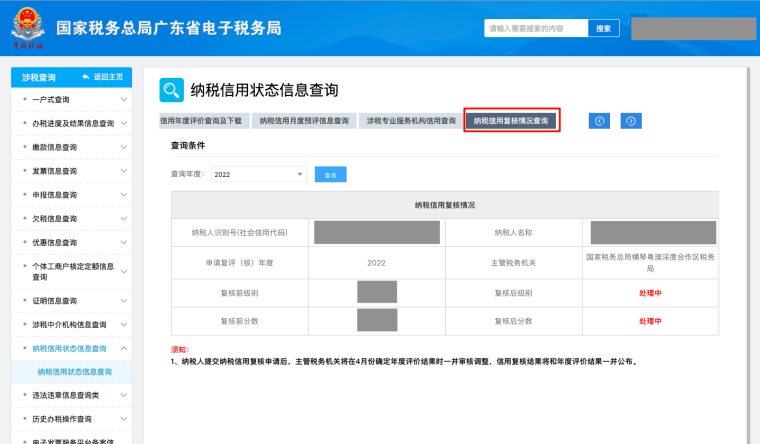Expand 发票信息查询 menu
Screen dimensions: 760x444
tap(71, 171)
